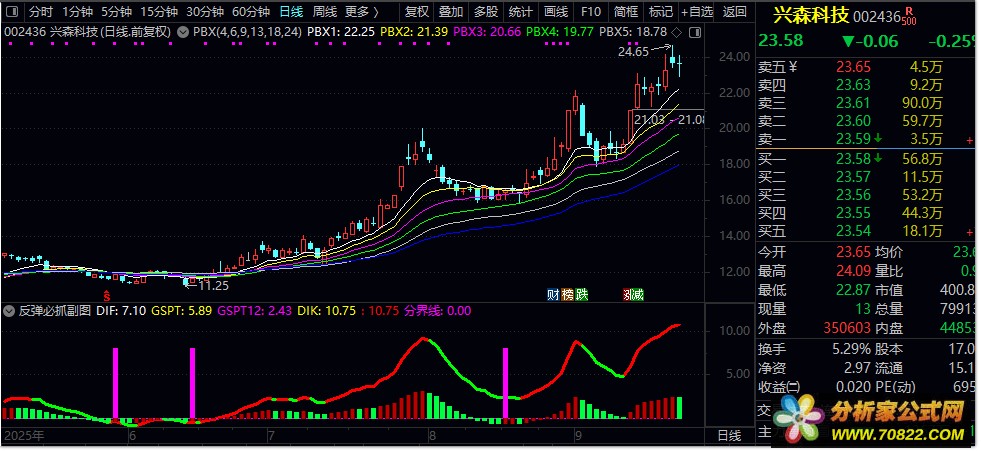The image size is (981, 451).
Task: Click the green triangle before -0.06
Action: (x=848, y=42)
